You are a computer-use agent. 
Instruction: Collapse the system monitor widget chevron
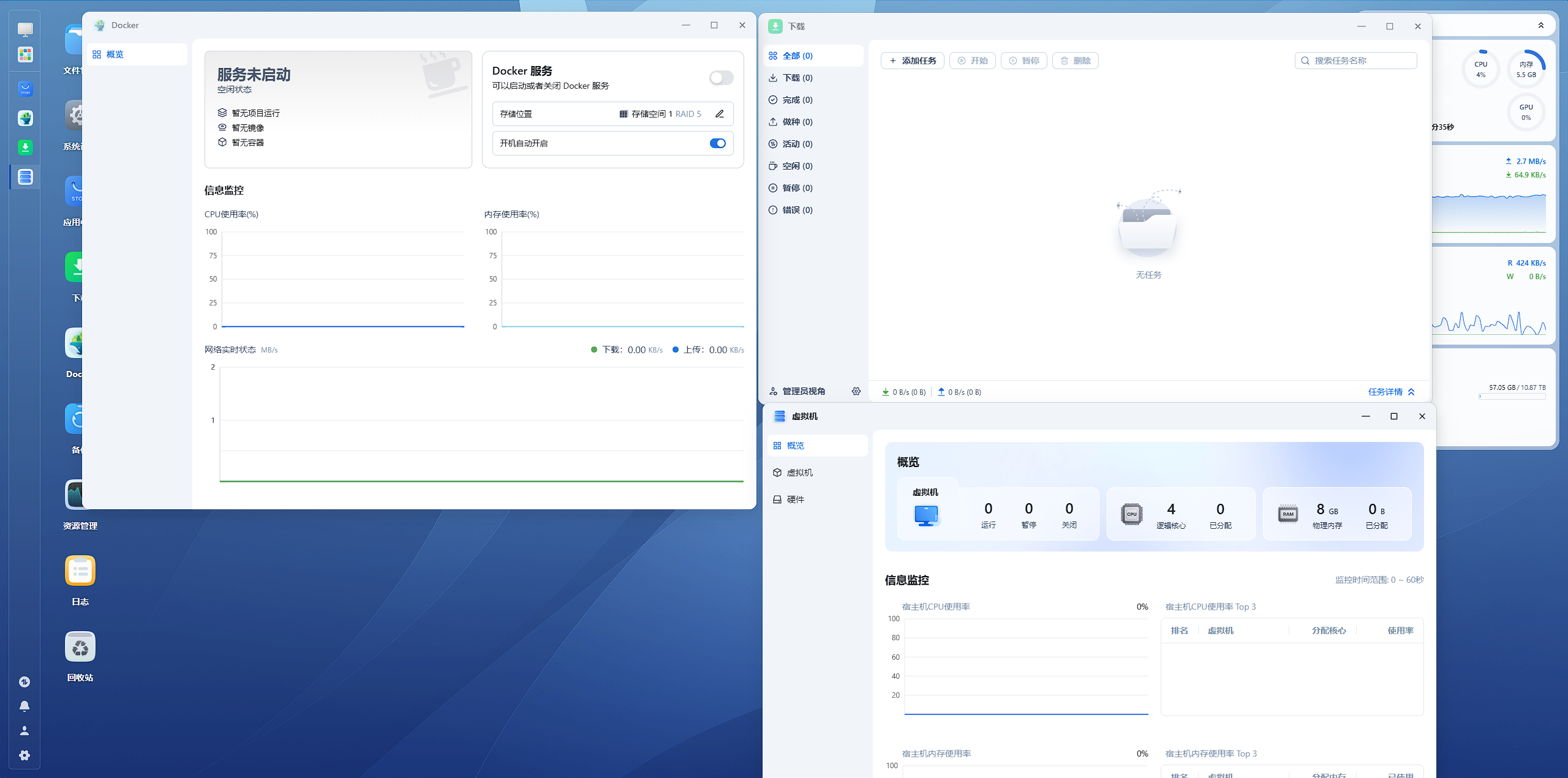[x=1540, y=26]
